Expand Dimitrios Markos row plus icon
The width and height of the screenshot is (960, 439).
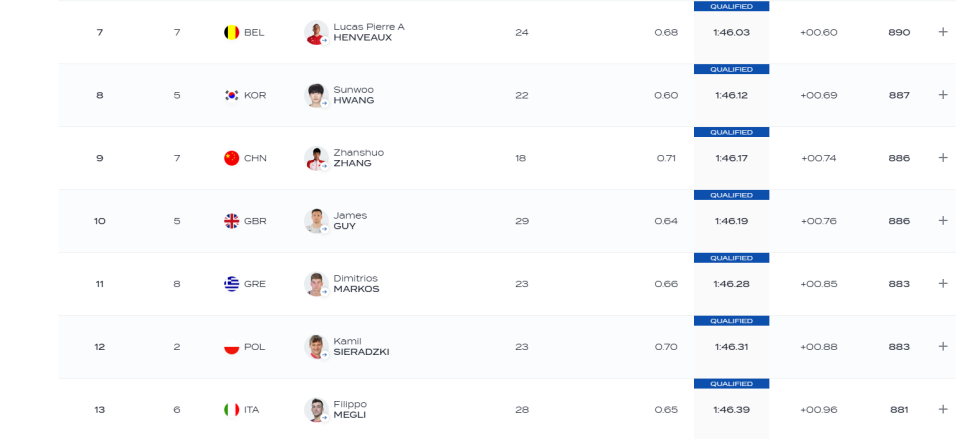click(x=943, y=283)
